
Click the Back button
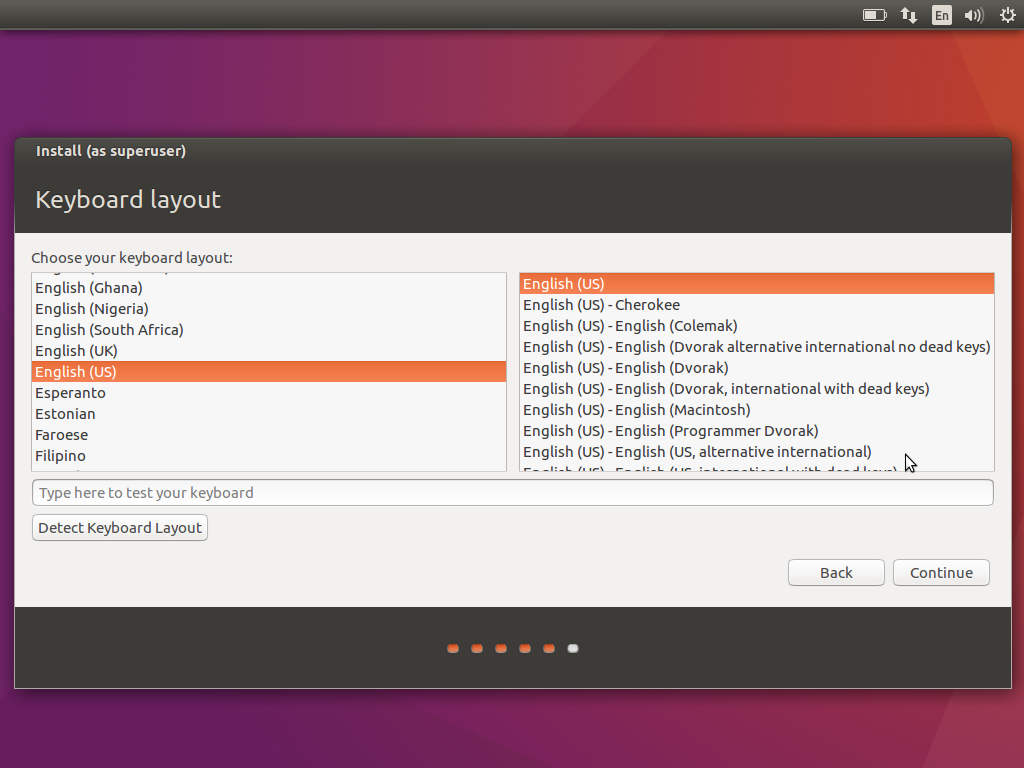(836, 573)
